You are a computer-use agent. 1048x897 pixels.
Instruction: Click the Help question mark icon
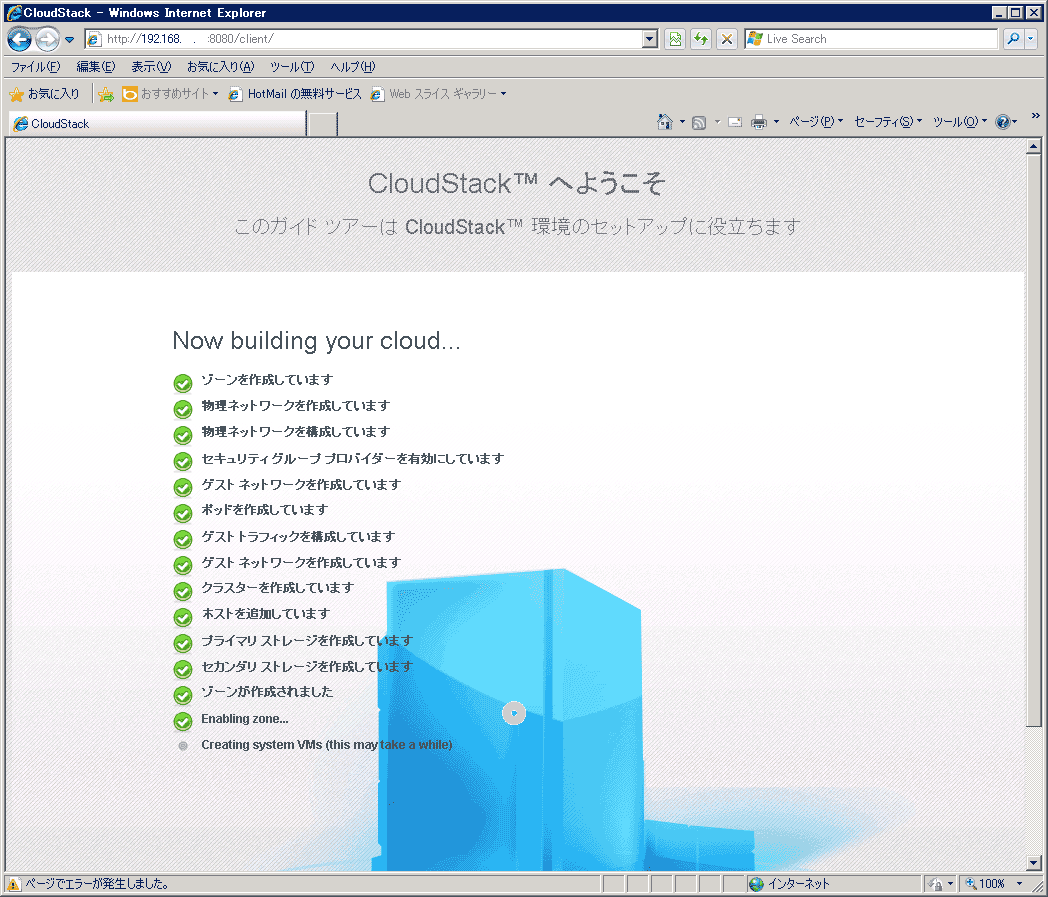pyautogui.click(x=1003, y=122)
